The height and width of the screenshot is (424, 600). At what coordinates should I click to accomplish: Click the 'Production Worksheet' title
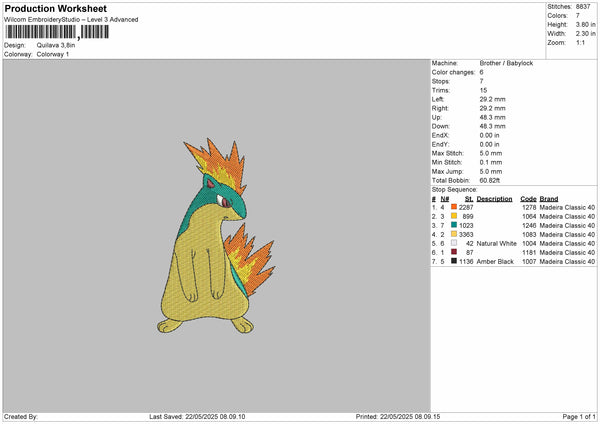55,8
